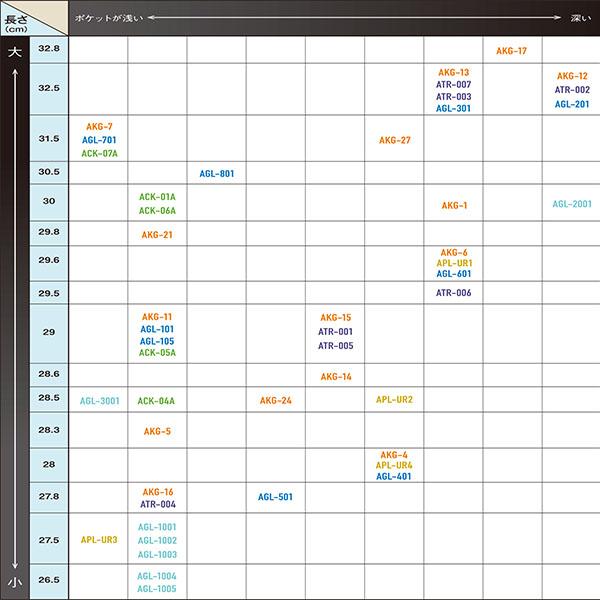600x600 pixels.
Task: Click the AGL-1004 model label
Action: (x=157, y=576)
